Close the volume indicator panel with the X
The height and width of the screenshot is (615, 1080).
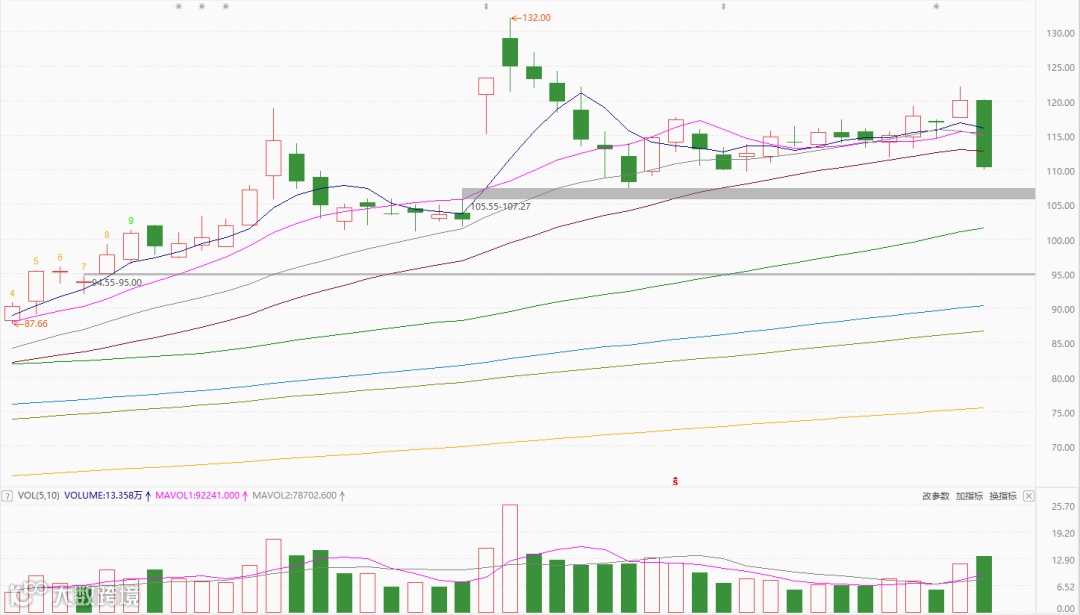[1028, 496]
